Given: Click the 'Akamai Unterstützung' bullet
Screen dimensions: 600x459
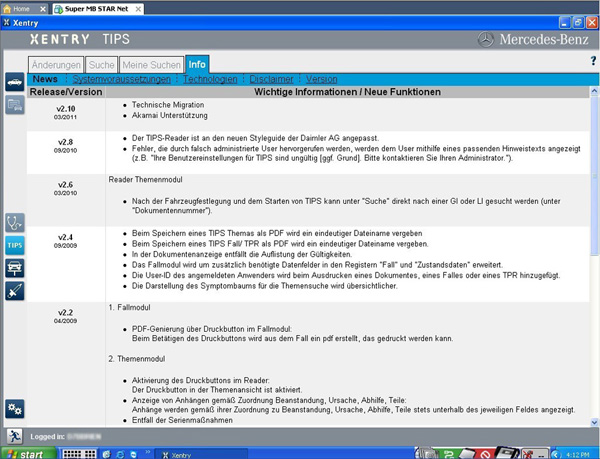Looking at the screenshot, I should [170, 116].
